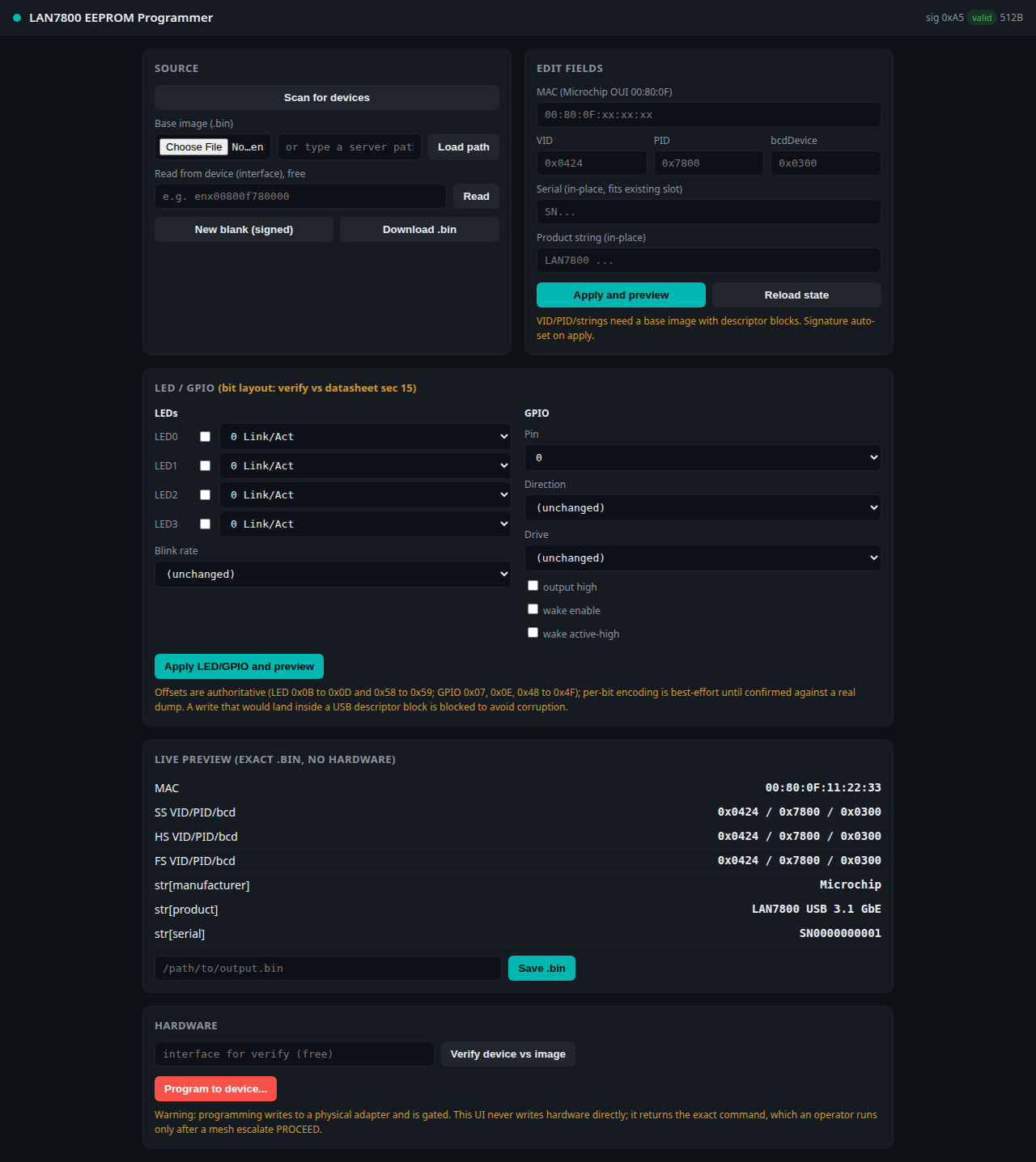The image size is (1036, 1162).
Task: Click the 'LAN7800 USB 3.1 GbE' product value
Action: pyautogui.click(x=817, y=909)
